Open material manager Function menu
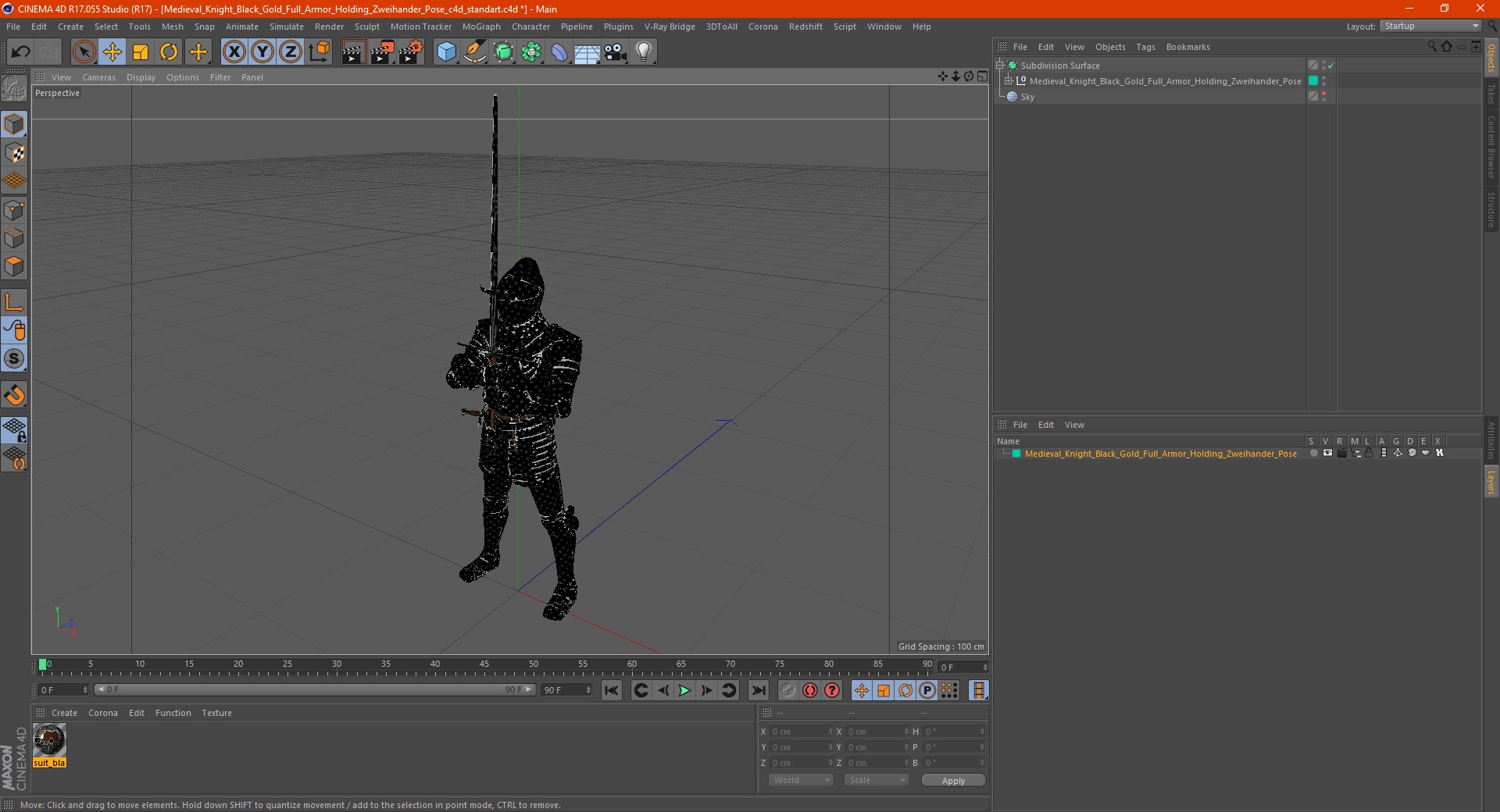The image size is (1500, 812). pyautogui.click(x=173, y=713)
